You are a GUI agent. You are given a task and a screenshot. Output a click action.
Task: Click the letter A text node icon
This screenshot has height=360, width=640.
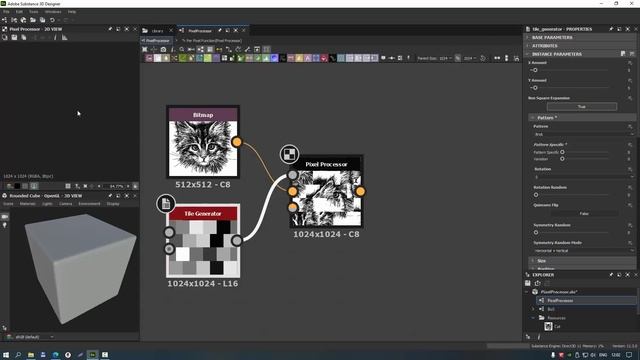coord(308,58)
